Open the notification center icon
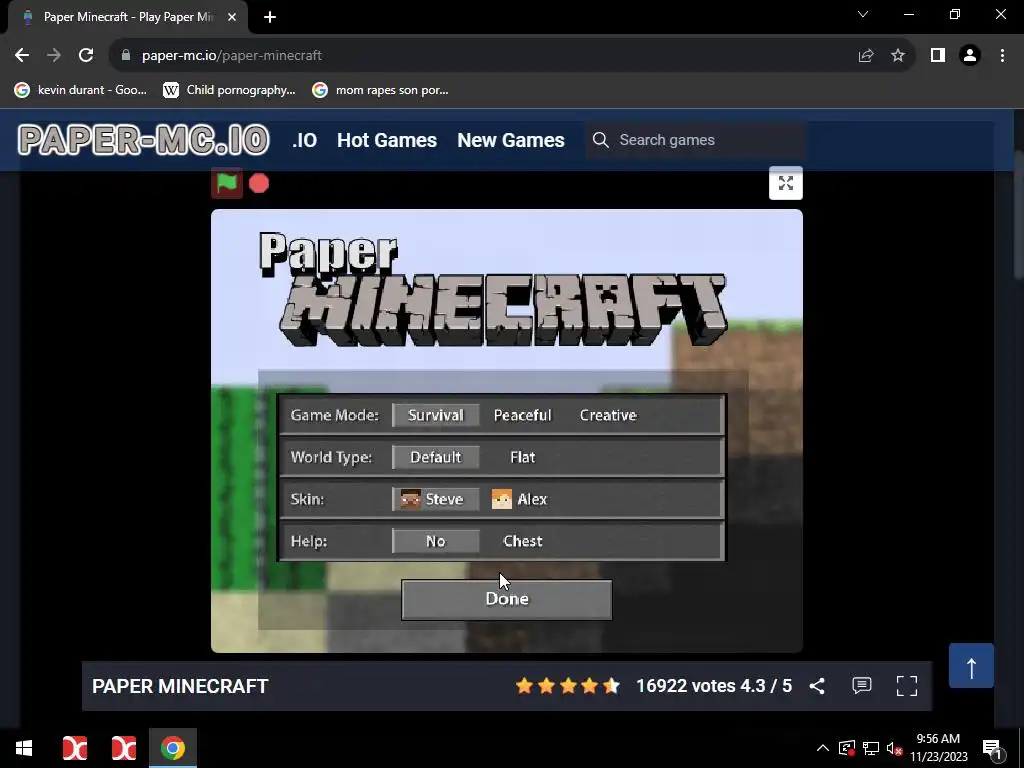Image resolution: width=1024 pixels, height=768 pixels. point(992,748)
